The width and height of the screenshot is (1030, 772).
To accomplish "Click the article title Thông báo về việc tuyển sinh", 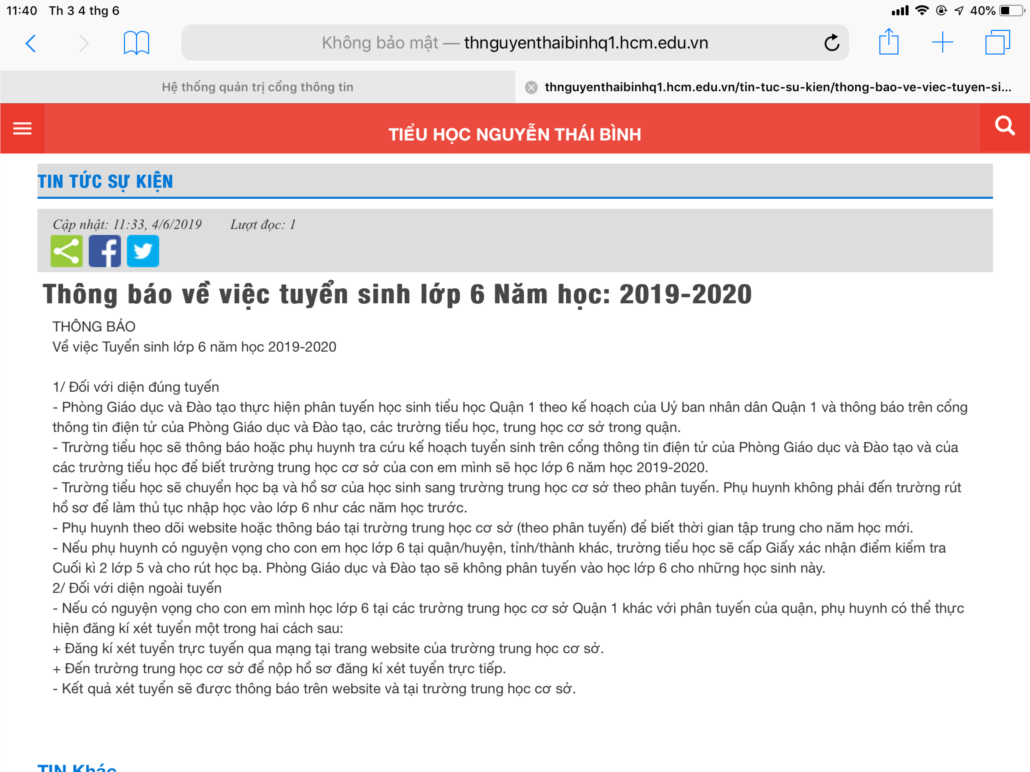I will click(x=397, y=294).
